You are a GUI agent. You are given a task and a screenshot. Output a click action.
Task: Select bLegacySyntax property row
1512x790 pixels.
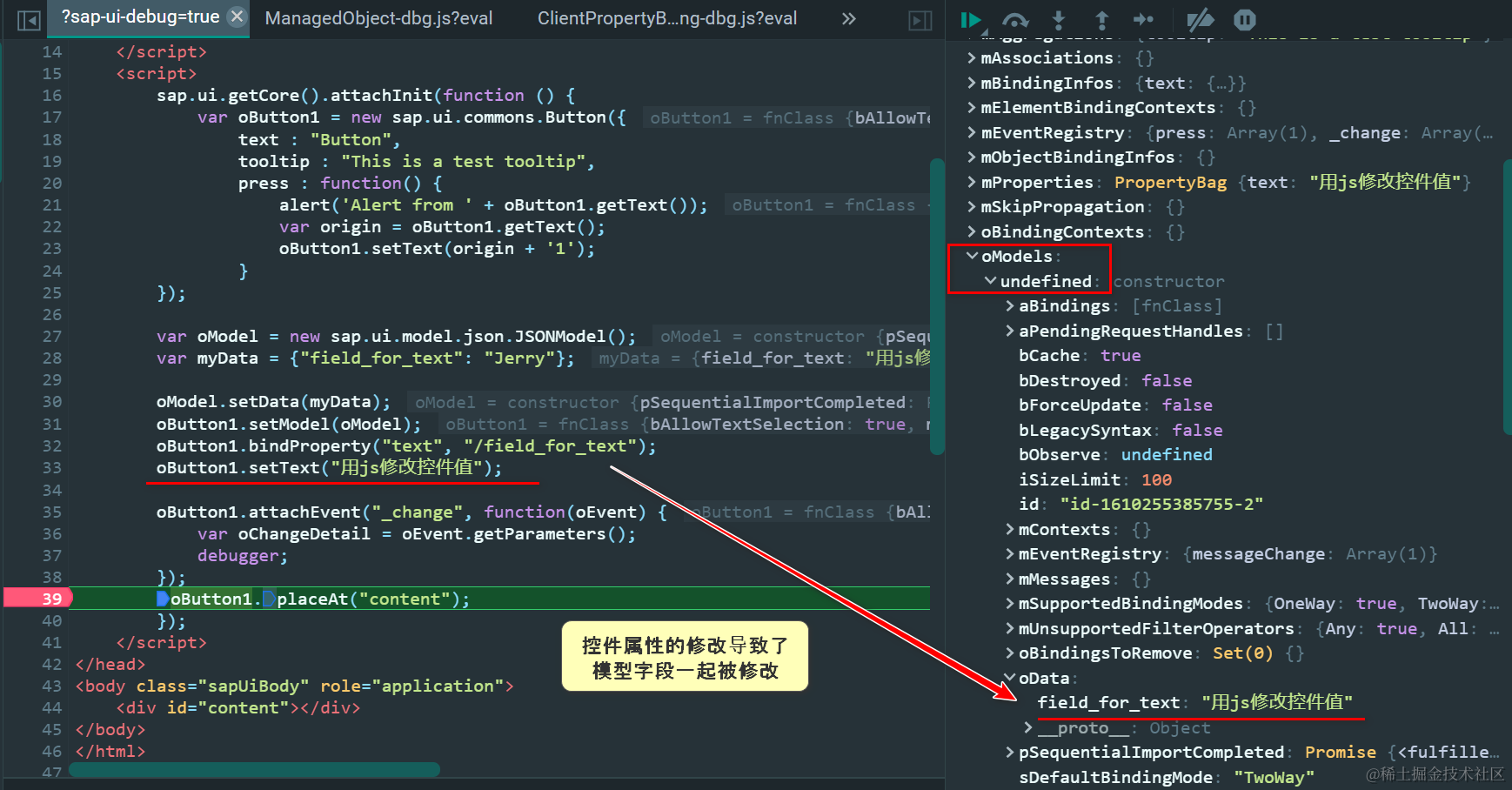pos(1121,431)
